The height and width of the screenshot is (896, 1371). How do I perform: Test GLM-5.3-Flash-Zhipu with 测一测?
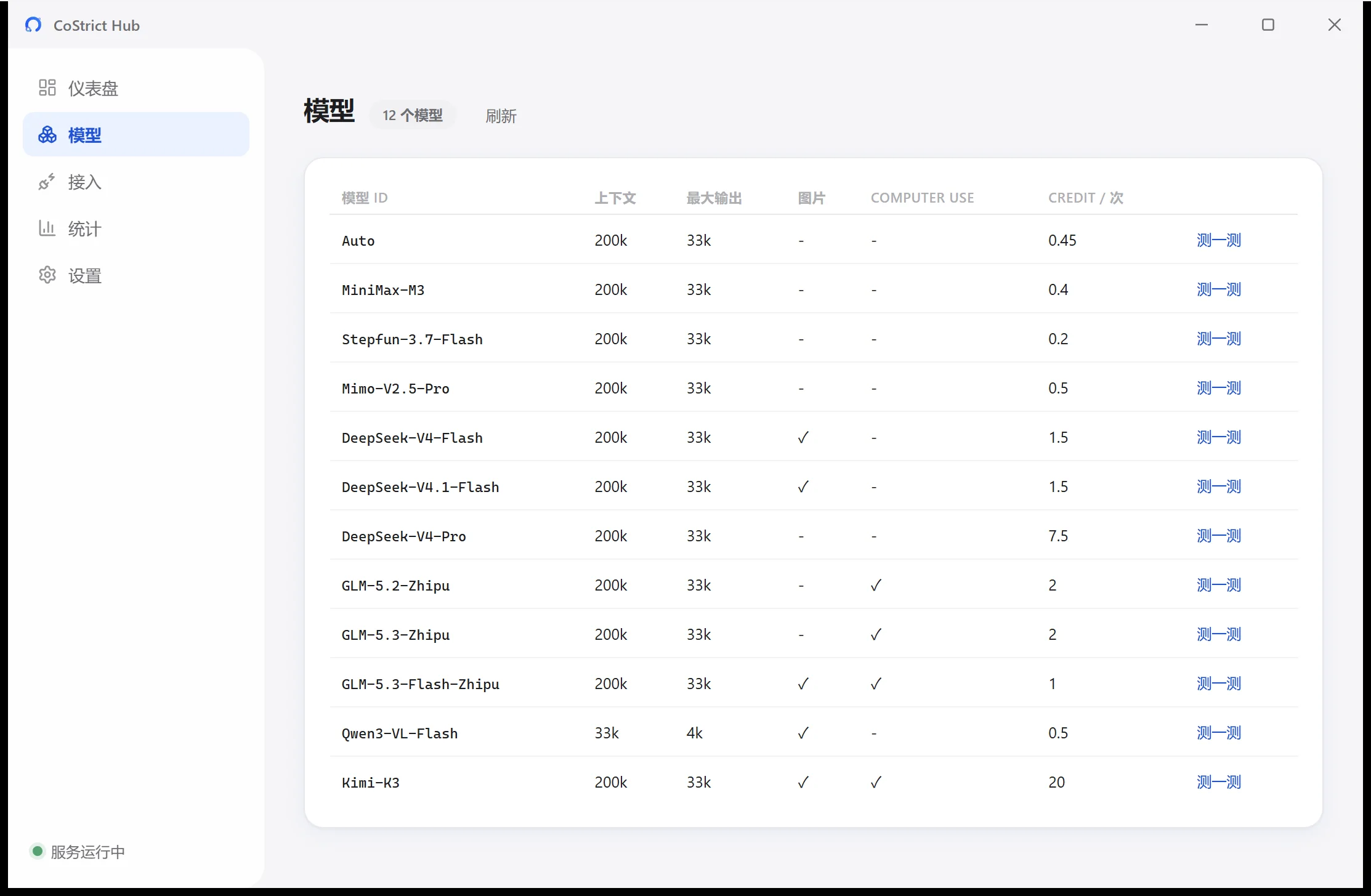click(1219, 684)
